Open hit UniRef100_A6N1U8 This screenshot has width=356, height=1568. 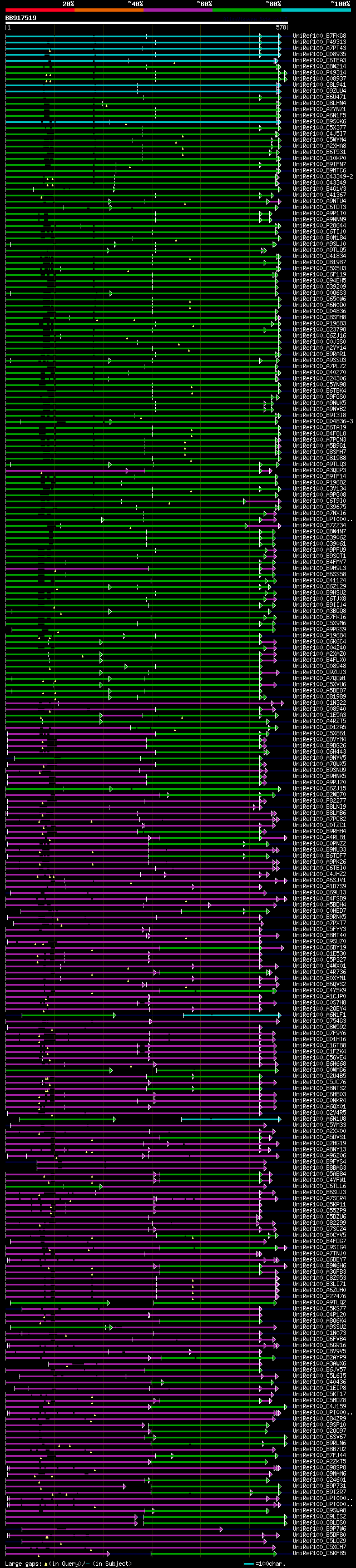(319, 1119)
